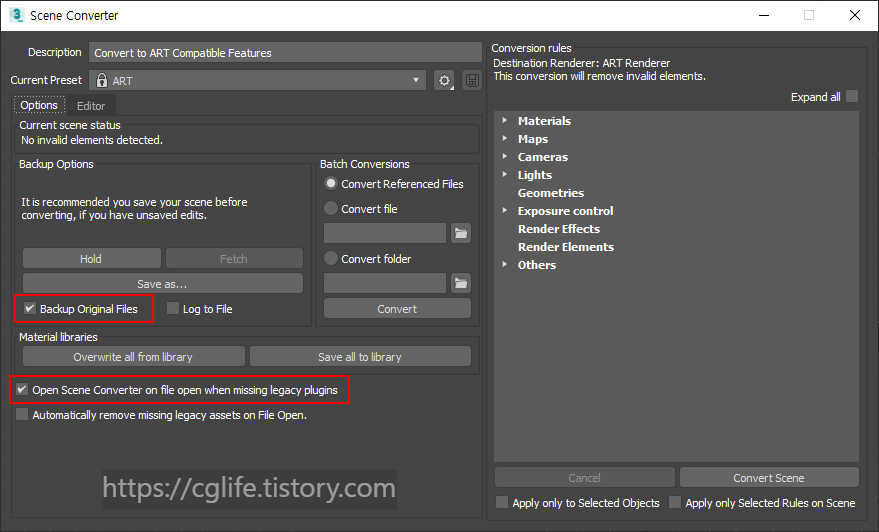
Task: Enable Log to File checkbox
Action: tap(173, 308)
